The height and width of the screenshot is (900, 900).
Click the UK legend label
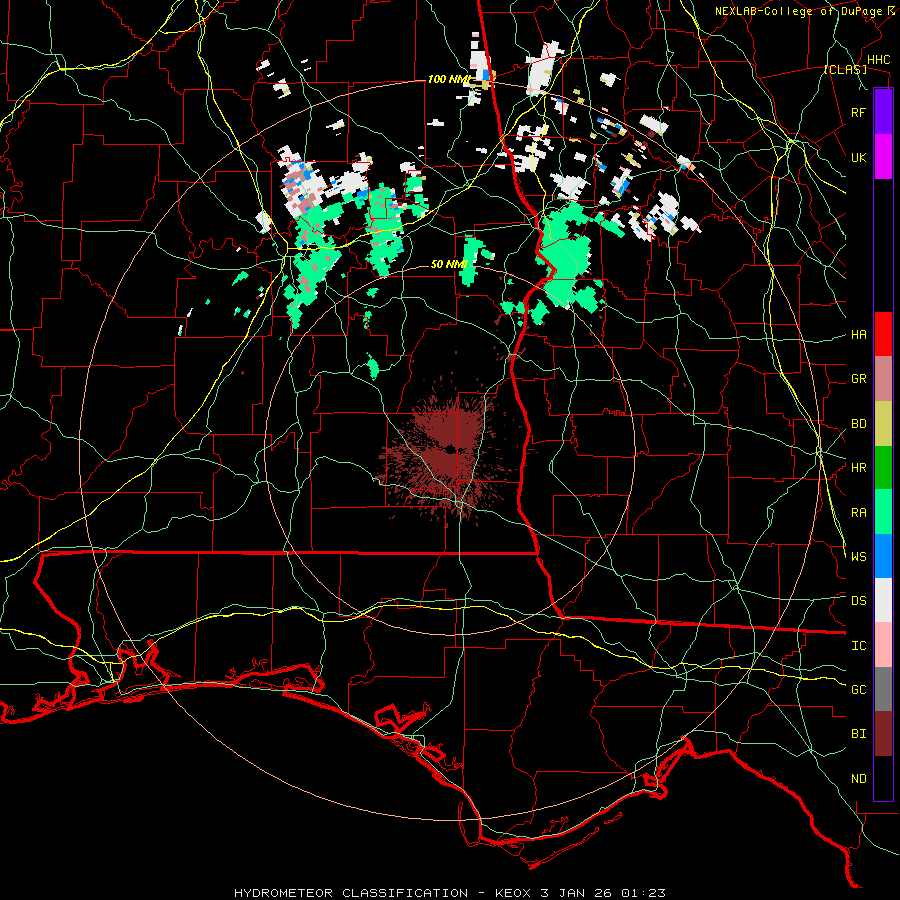click(859, 157)
